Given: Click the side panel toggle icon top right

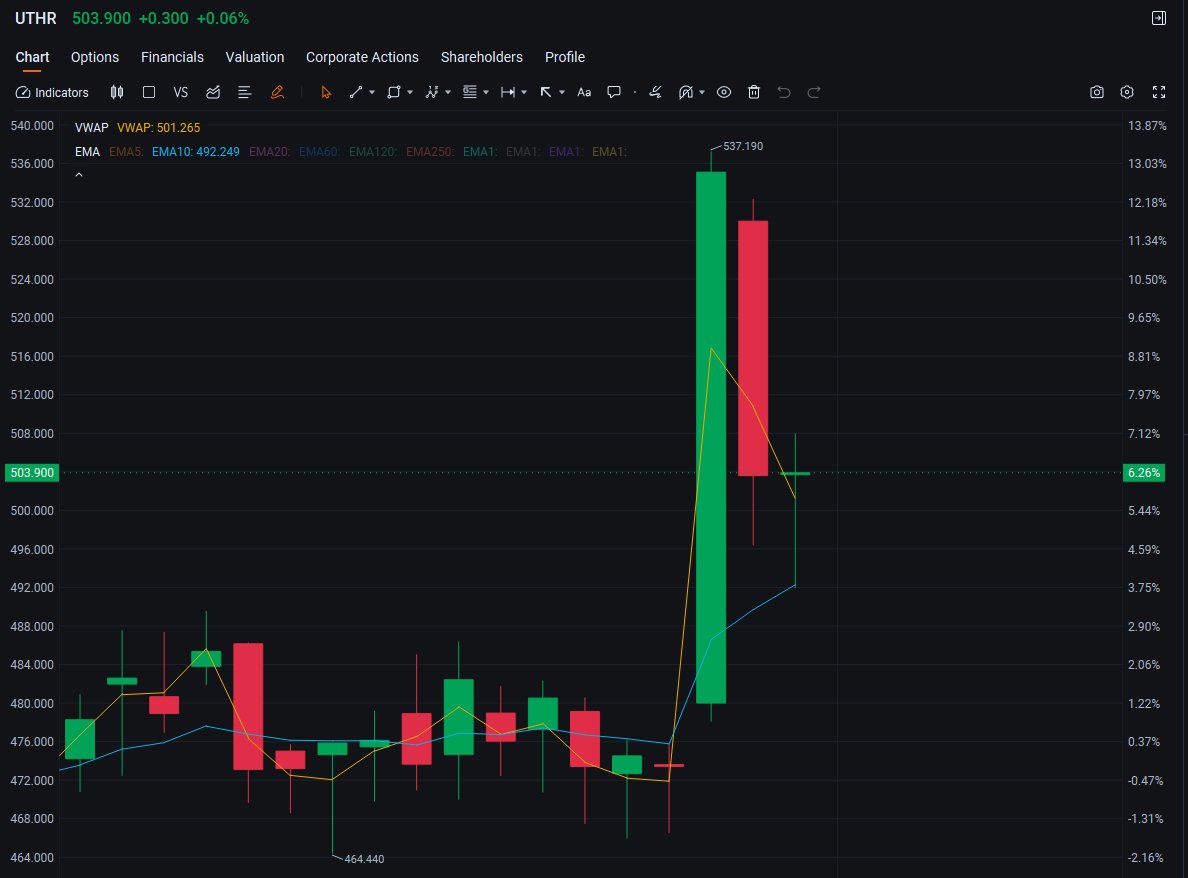Looking at the screenshot, I should click(x=1158, y=18).
